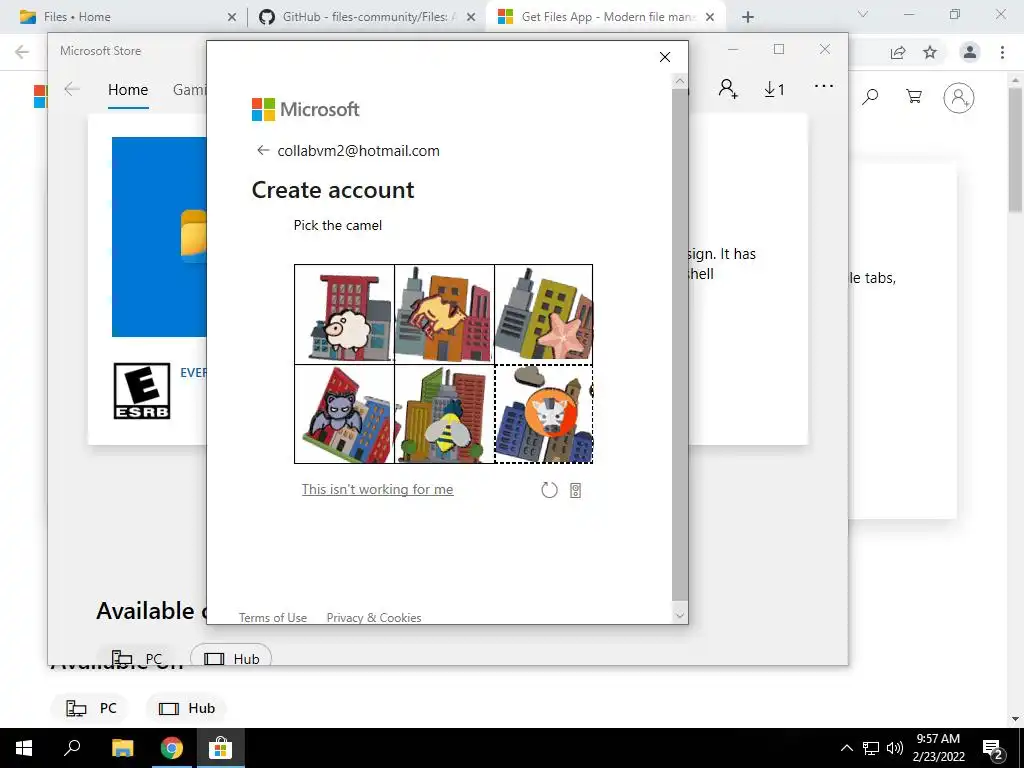Image resolution: width=1024 pixels, height=768 pixels.
Task: Click the refresh puzzle icon
Action: point(549,490)
